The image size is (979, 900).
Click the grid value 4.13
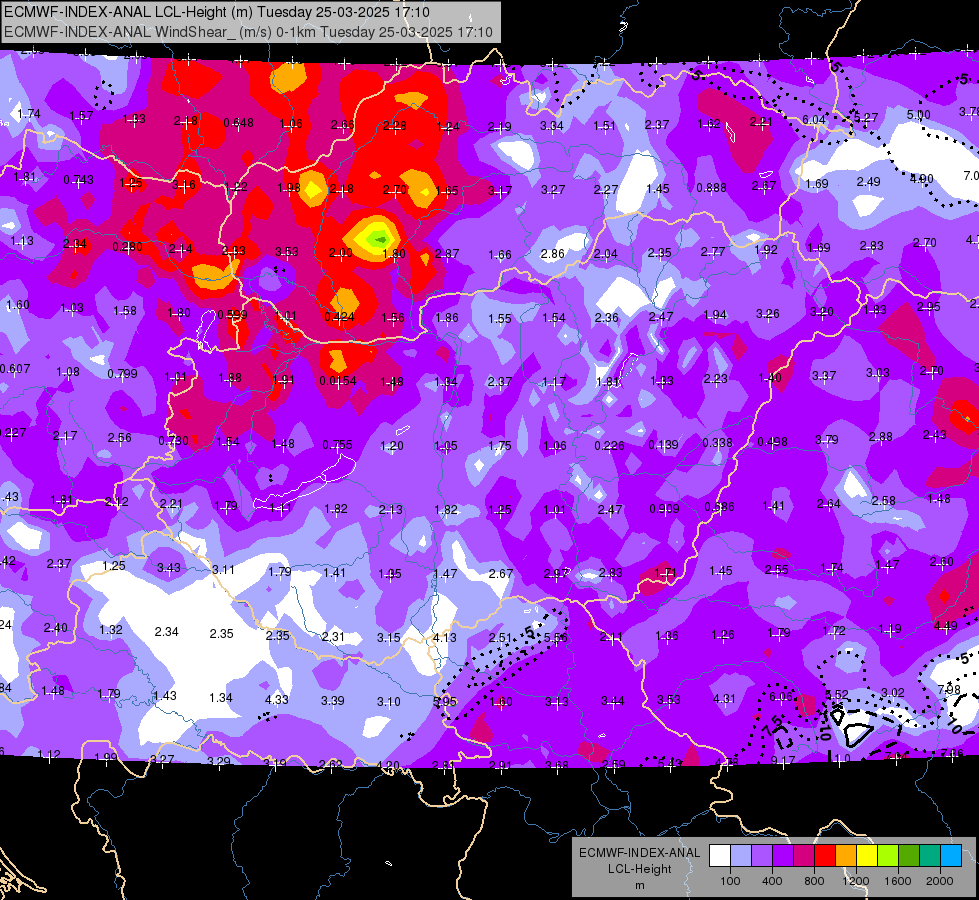tap(445, 638)
